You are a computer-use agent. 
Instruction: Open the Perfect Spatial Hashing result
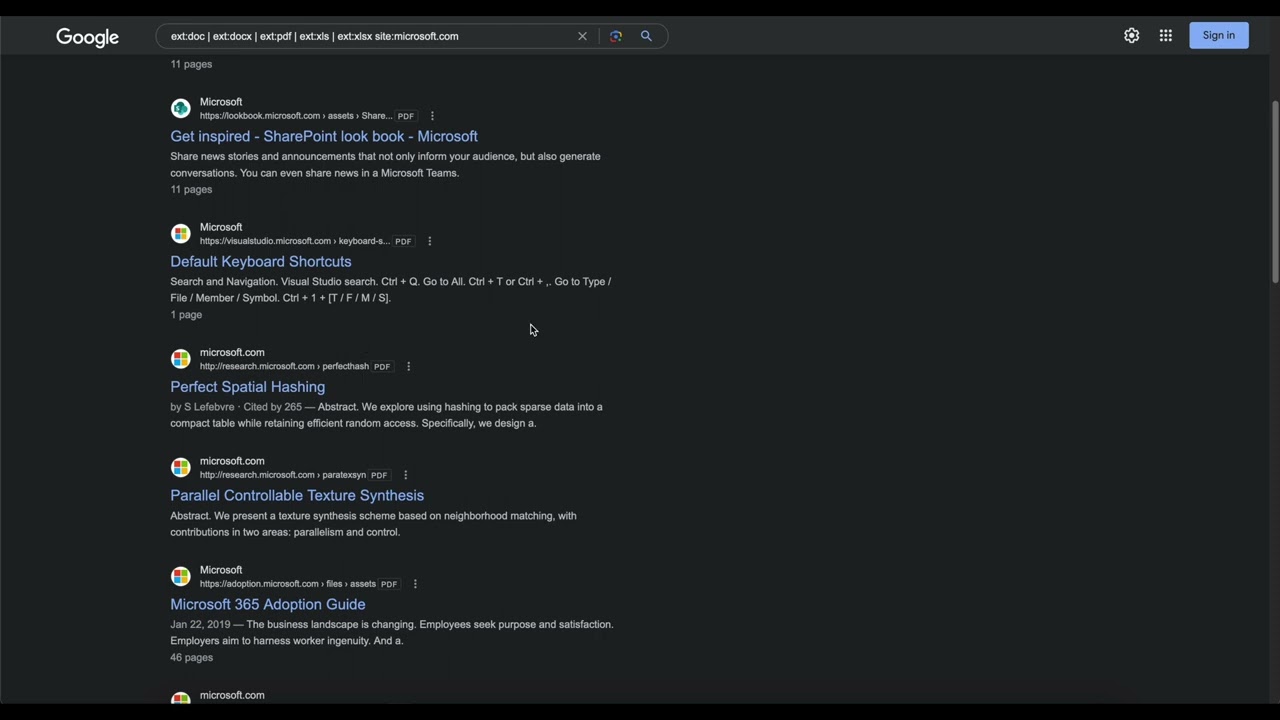tap(247, 386)
